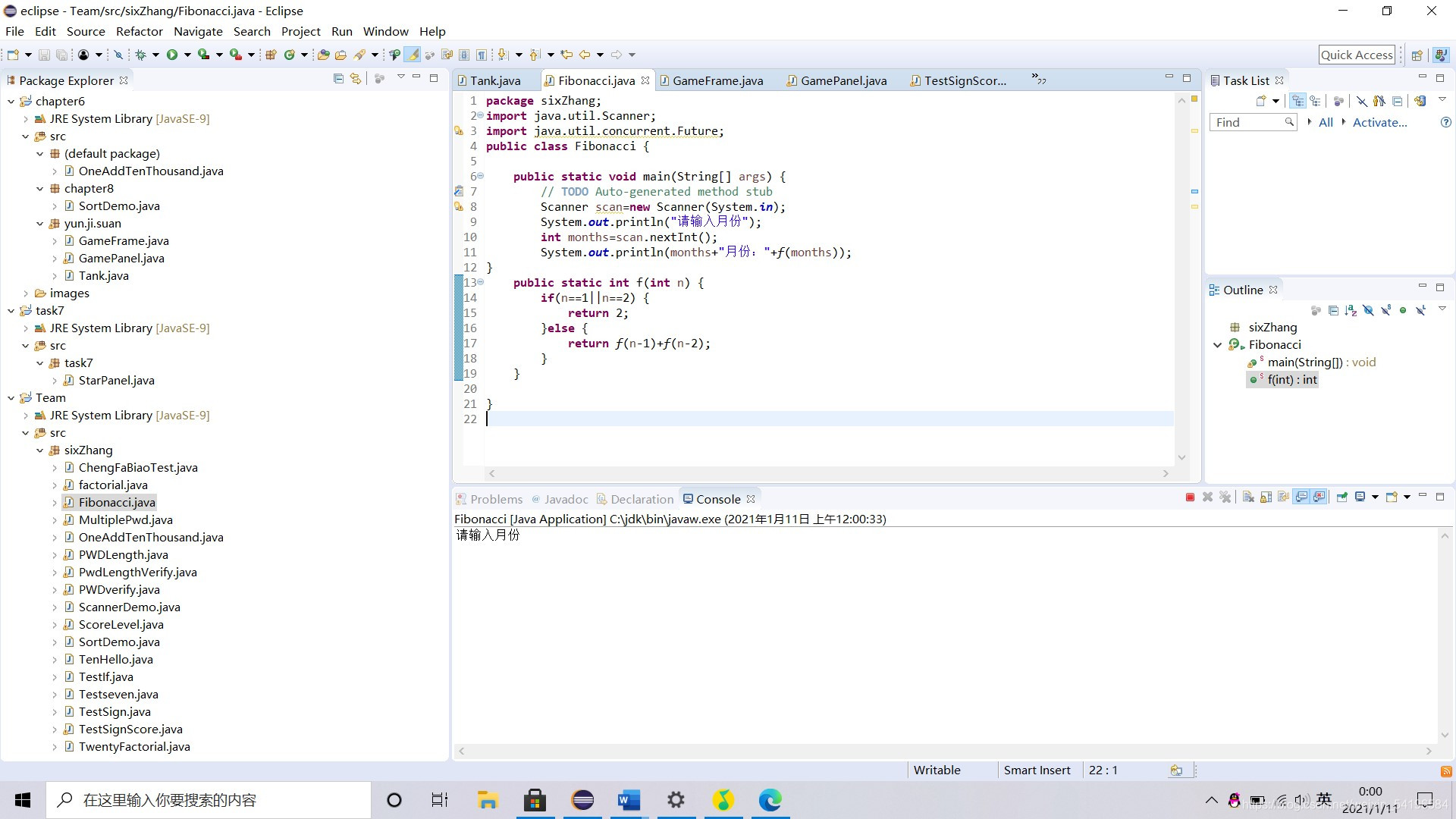
Task: Click the New Java Package icon
Action: pyautogui.click(x=271, y=55)
